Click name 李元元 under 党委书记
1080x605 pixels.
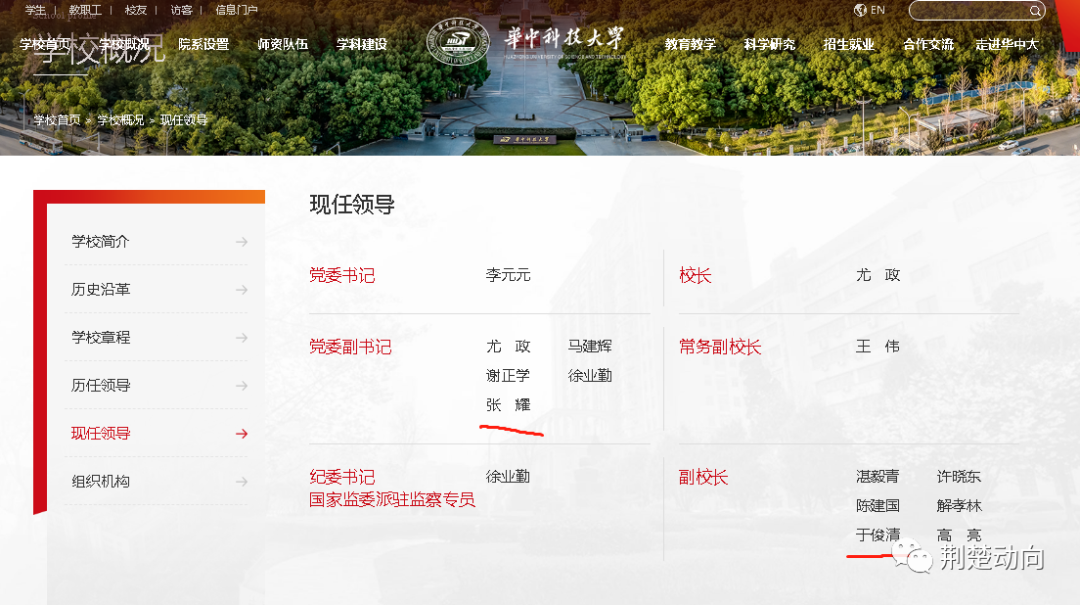click(508, 275)
